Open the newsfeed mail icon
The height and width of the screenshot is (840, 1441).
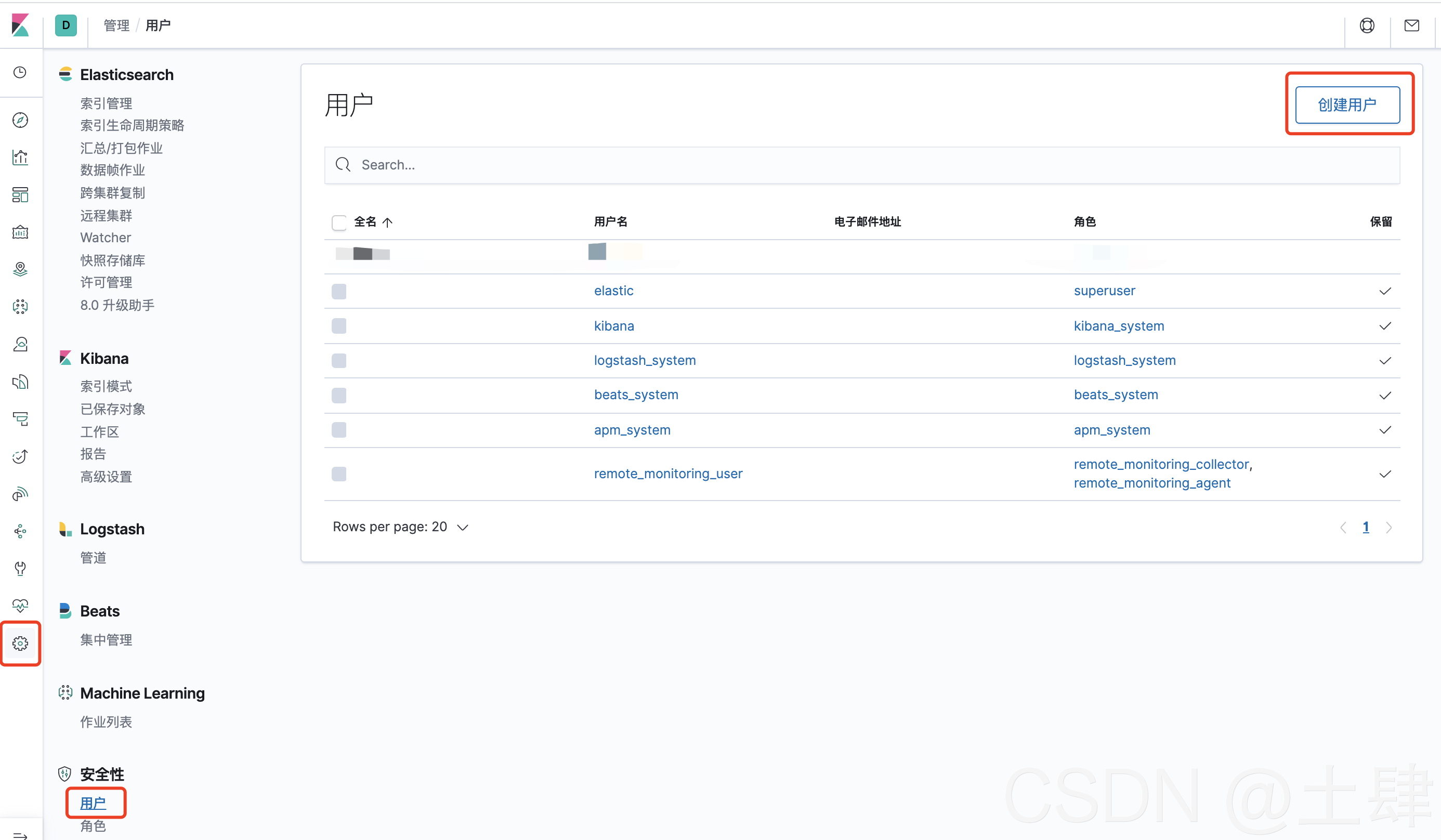(x=1411, y=25)
